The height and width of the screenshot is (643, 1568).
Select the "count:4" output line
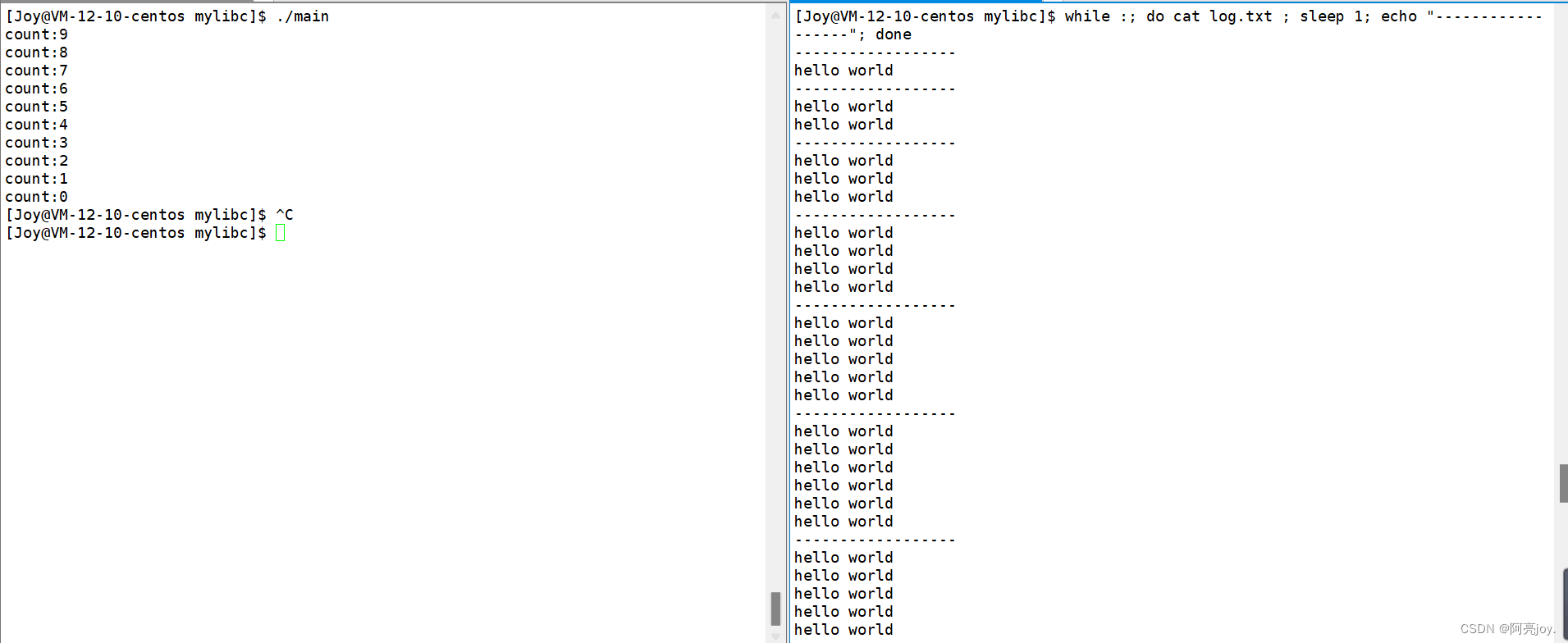pos(37,125)
